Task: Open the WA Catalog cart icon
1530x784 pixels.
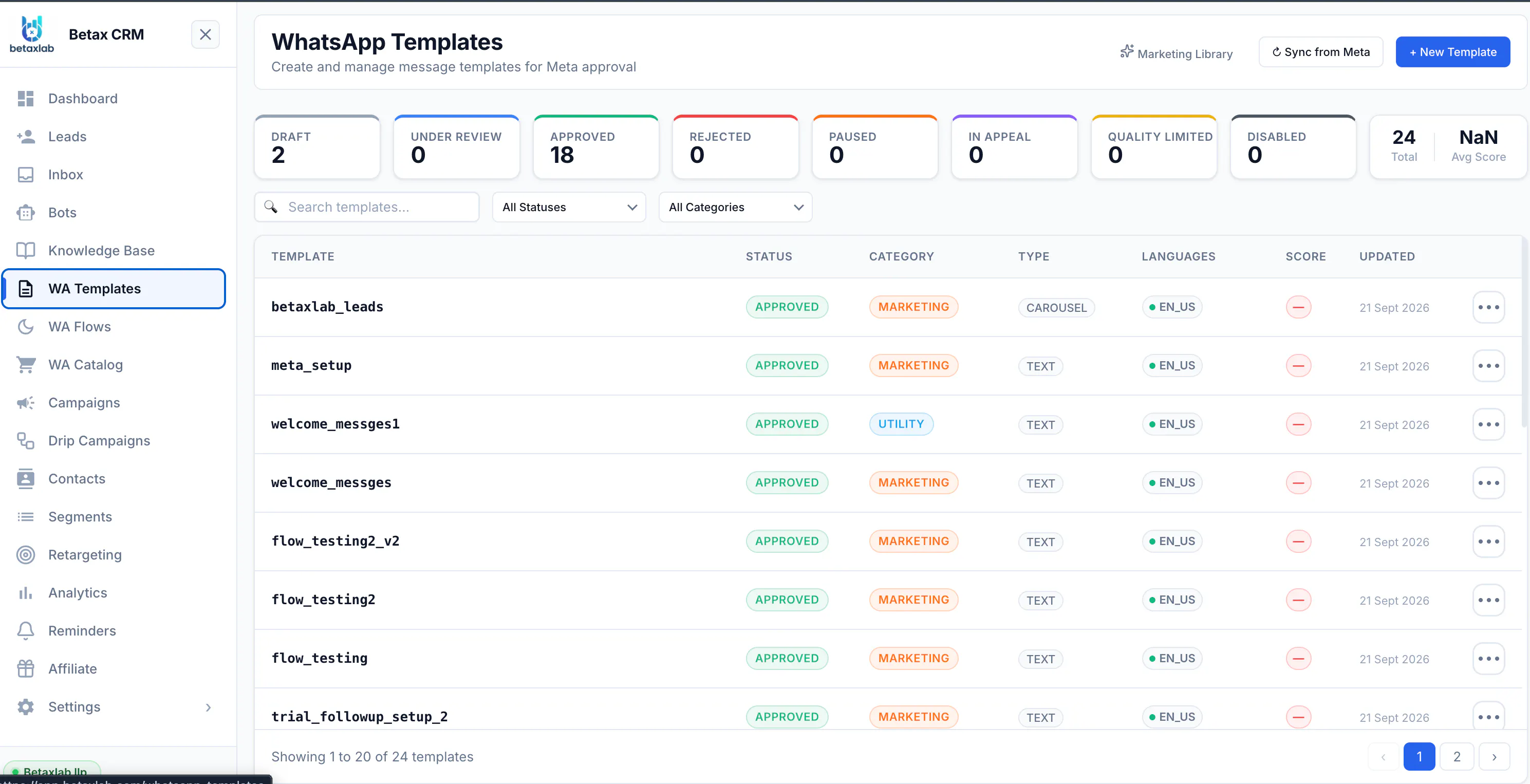Action: (26, 365)
